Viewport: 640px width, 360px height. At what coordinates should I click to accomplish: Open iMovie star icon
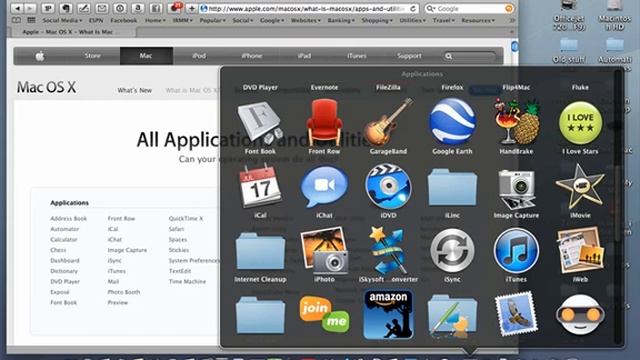coord(580,187)
